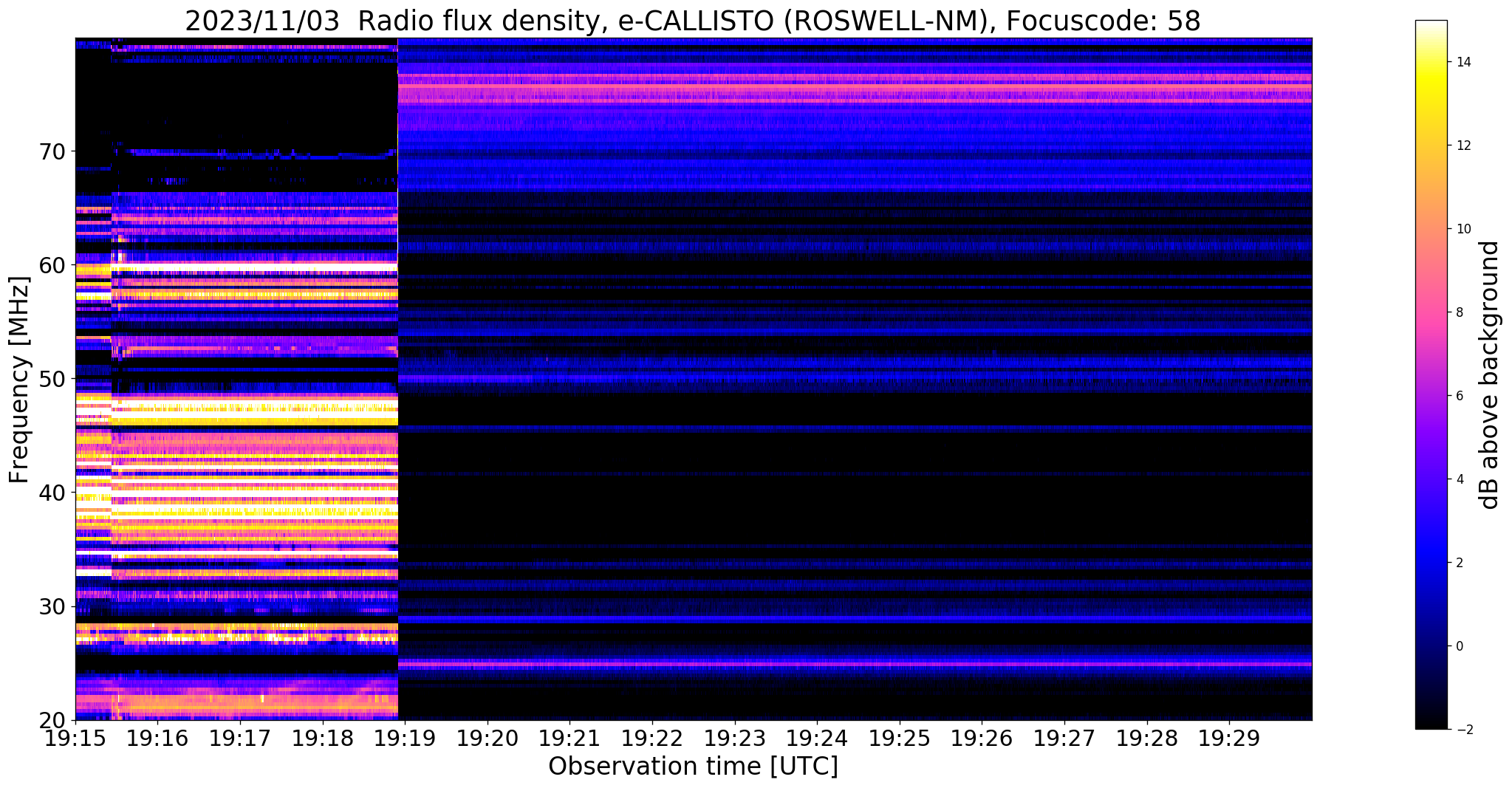
Task: Click the colorbar tick label 10
Action: point(1462,229)
